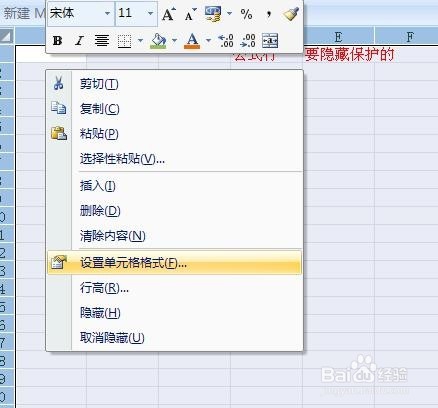The width and height of the screenshot is (438, 408).
Task: Apply comma style format
Action: 269,14
